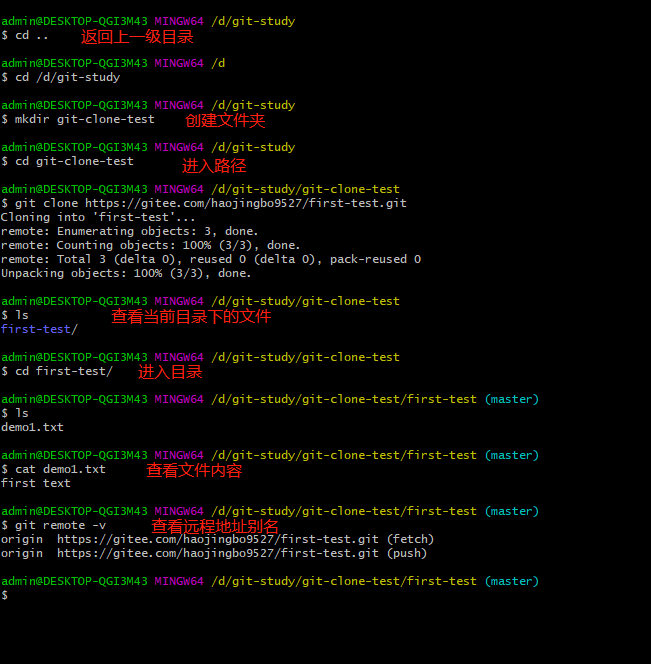The width and height of the screenshot is (651, 664).
Task: Click the 'cd ..' command line
Action: point(25,35)
